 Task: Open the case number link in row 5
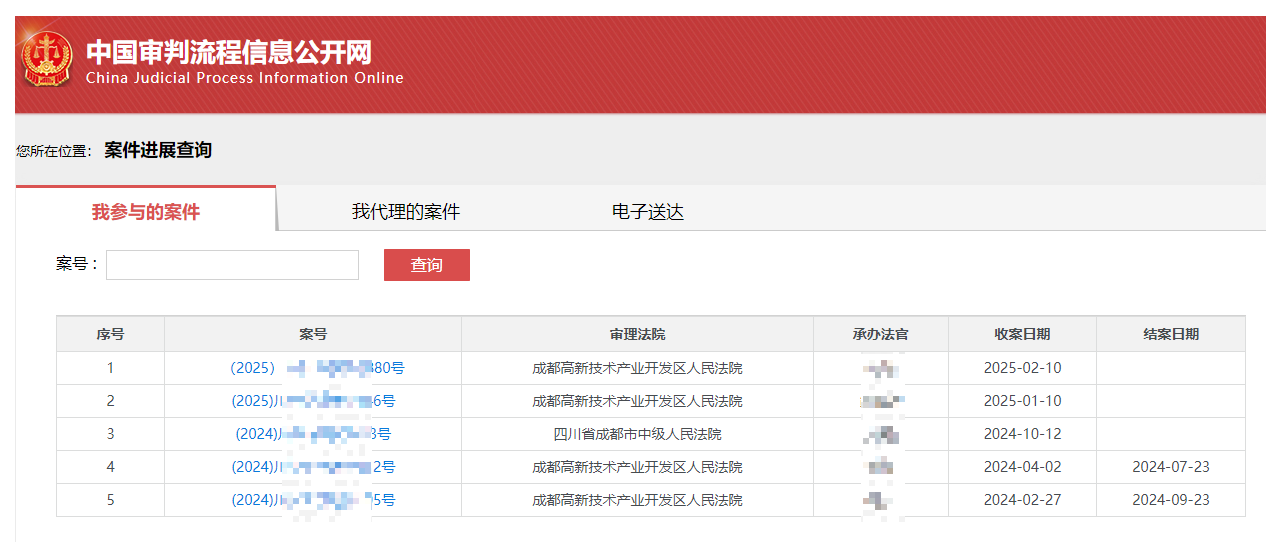point(313,500)
